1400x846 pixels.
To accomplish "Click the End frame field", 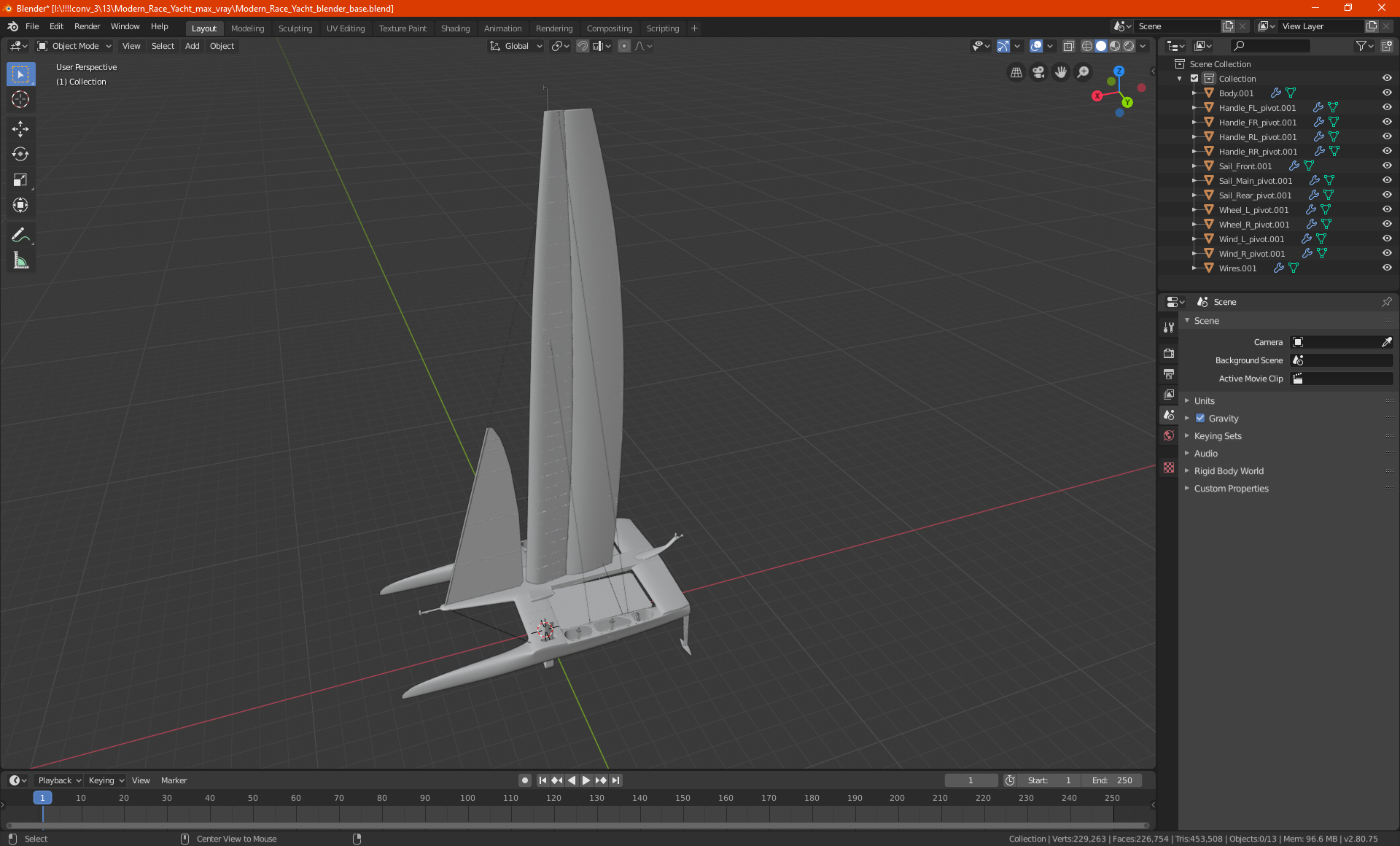I will (x=1111, y=780).
